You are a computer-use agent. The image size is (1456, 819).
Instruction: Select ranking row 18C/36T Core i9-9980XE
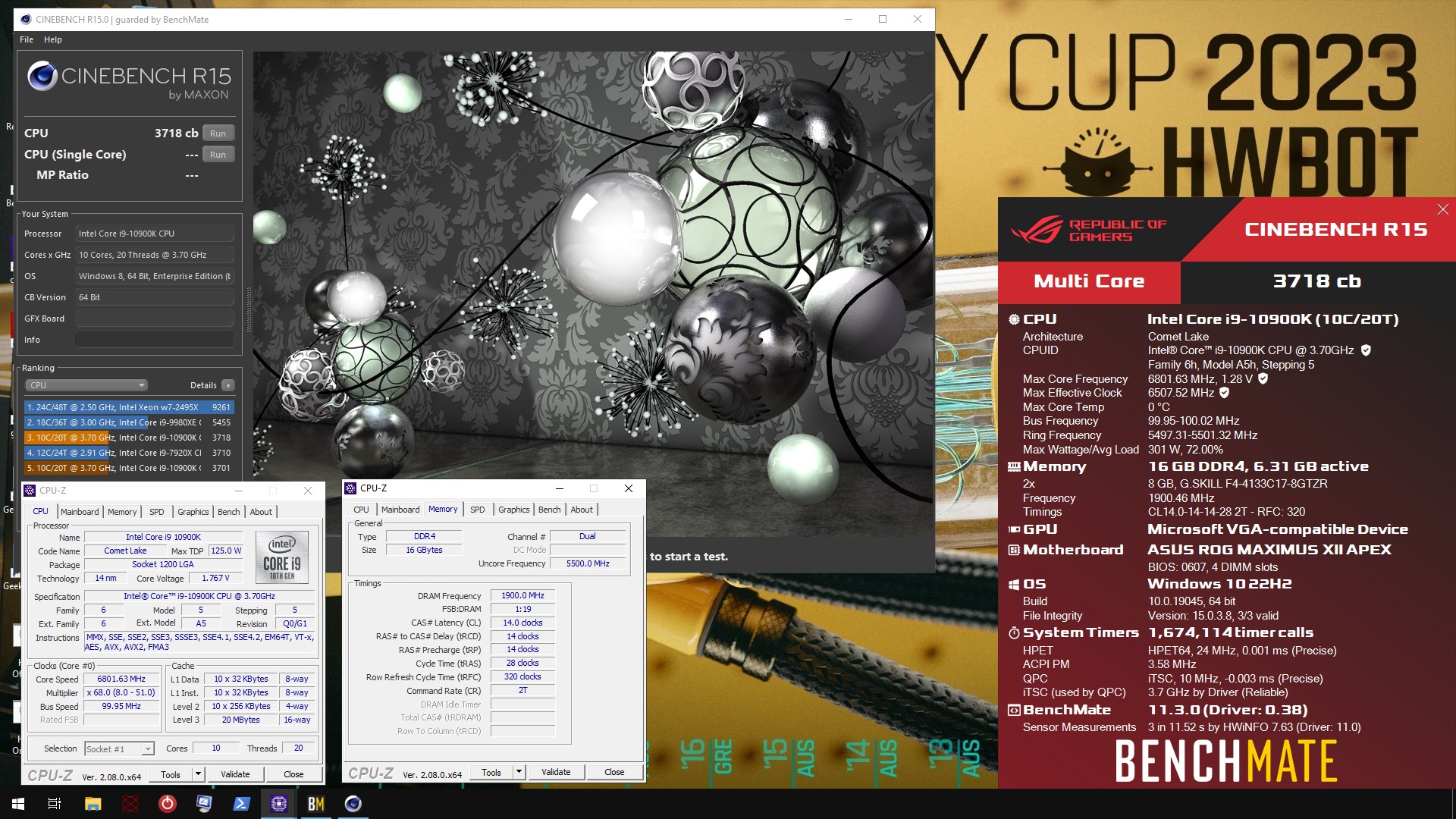pyautogui.click(x=129, y=422)
